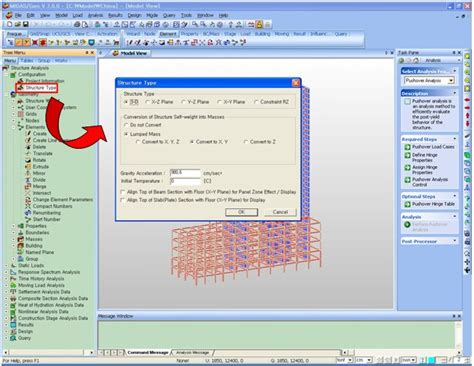Click the Save icon in top toolbar
The width and height of the screenshot is (474, 366).
coord(26,24)
